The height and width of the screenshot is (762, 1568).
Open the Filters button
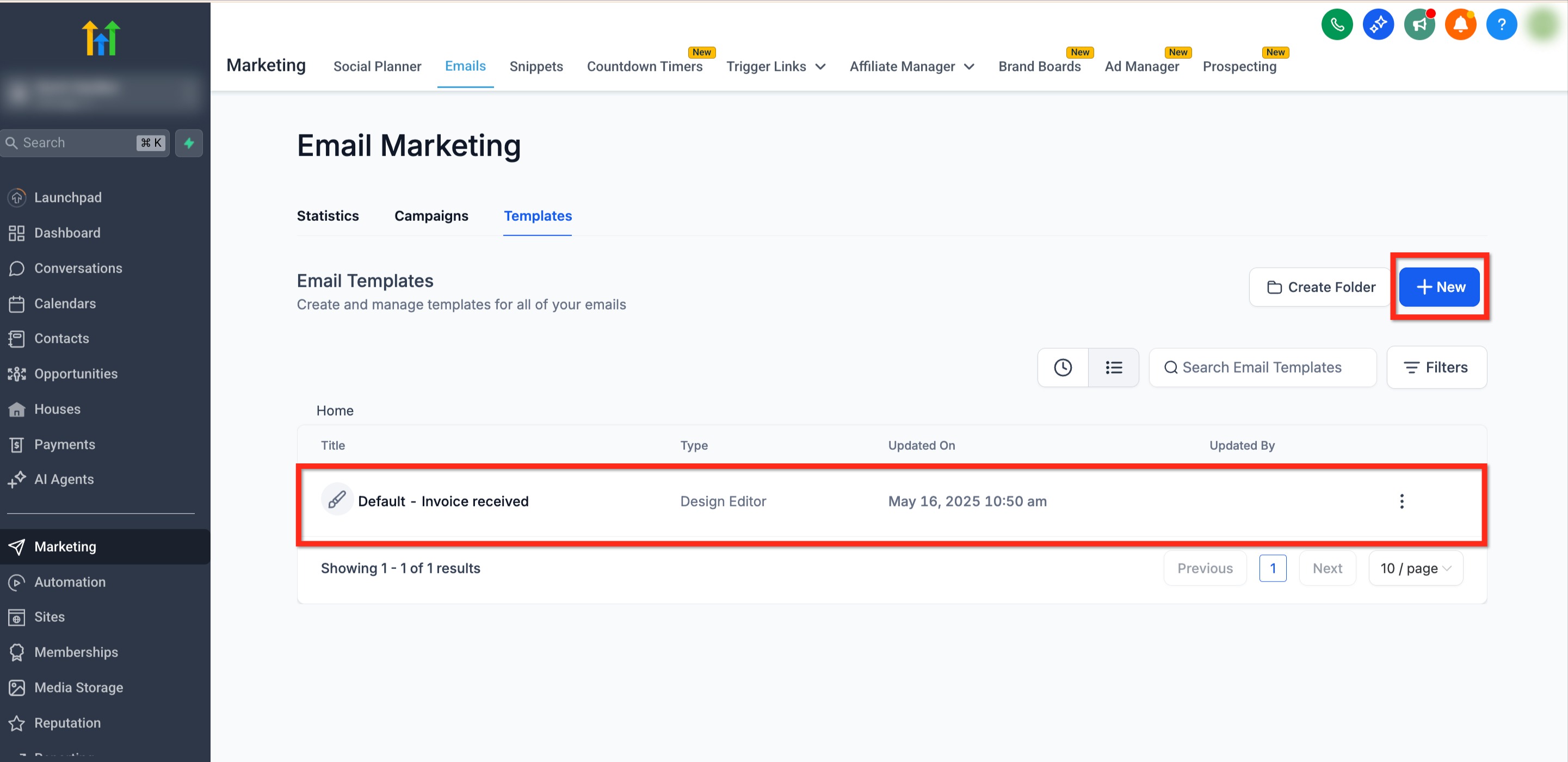1436,368
